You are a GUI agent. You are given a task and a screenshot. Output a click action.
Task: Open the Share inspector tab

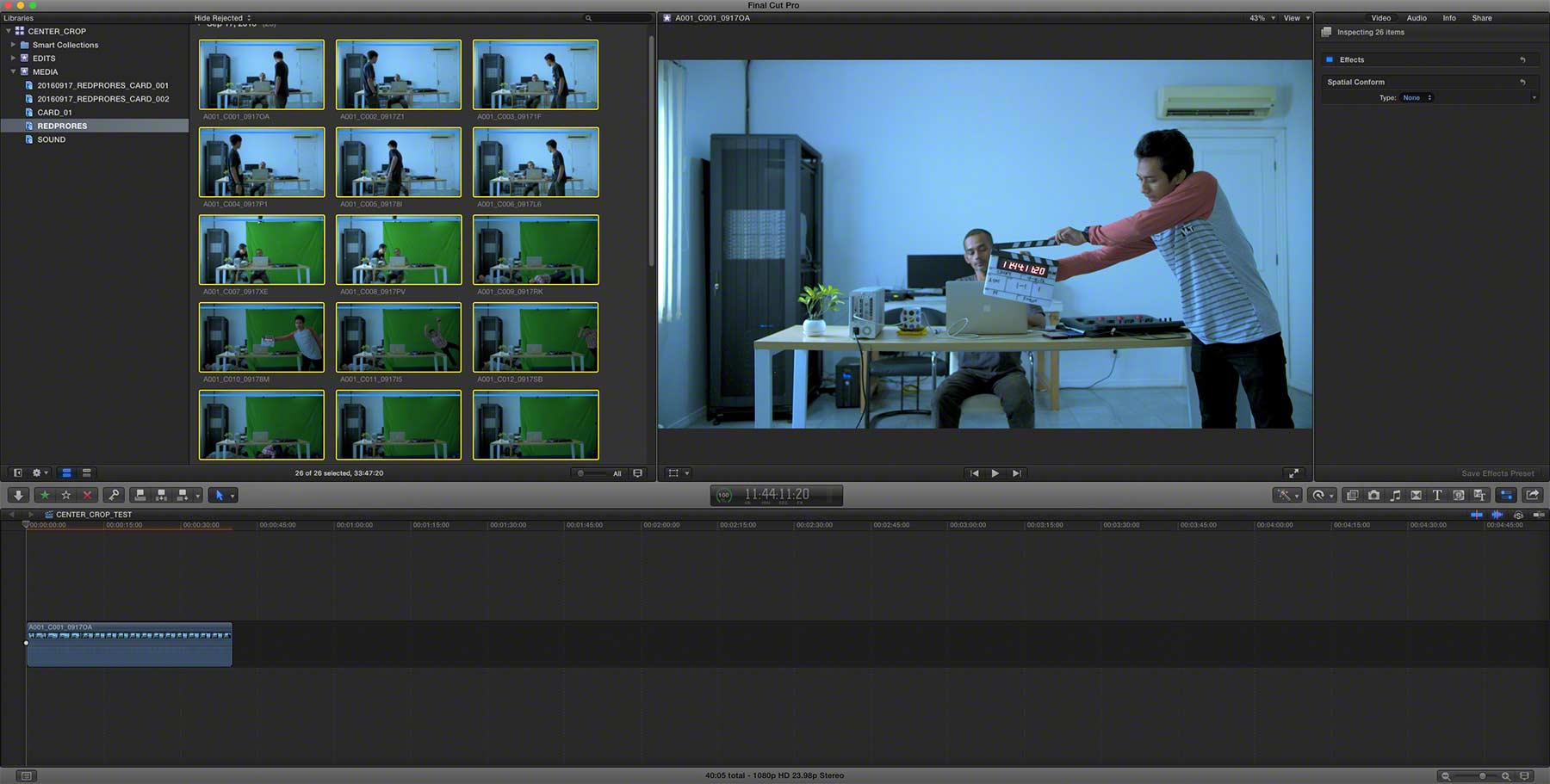point(1482,18)
